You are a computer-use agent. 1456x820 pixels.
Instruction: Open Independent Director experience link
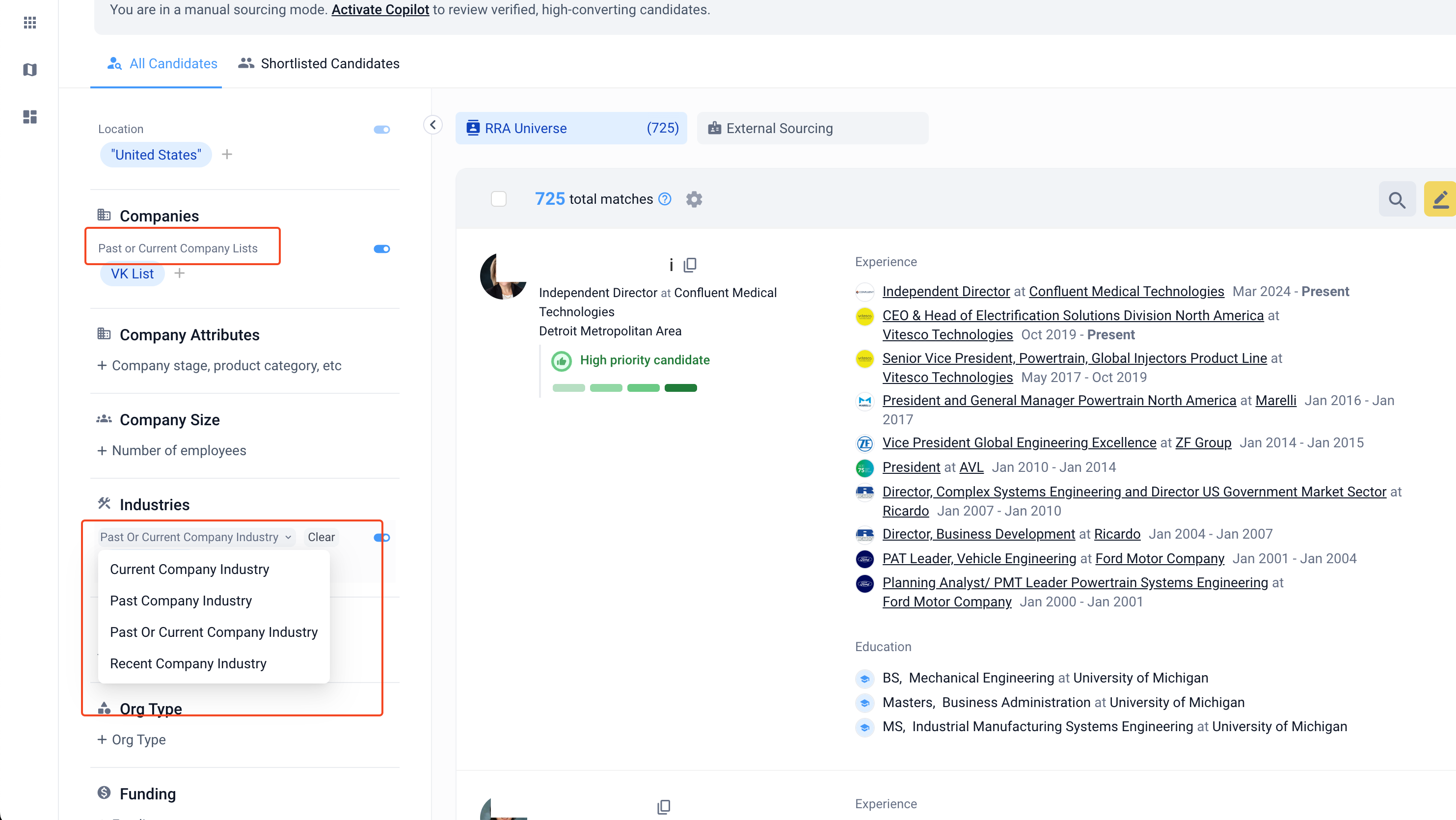coord(946,292)
